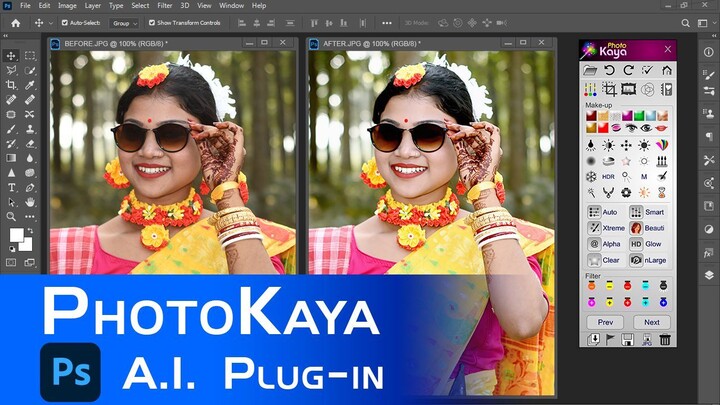Image resolution: width=720 pixels, height=405 pixels.
Task: Select the Eraser tool
Action: point(30,144)
